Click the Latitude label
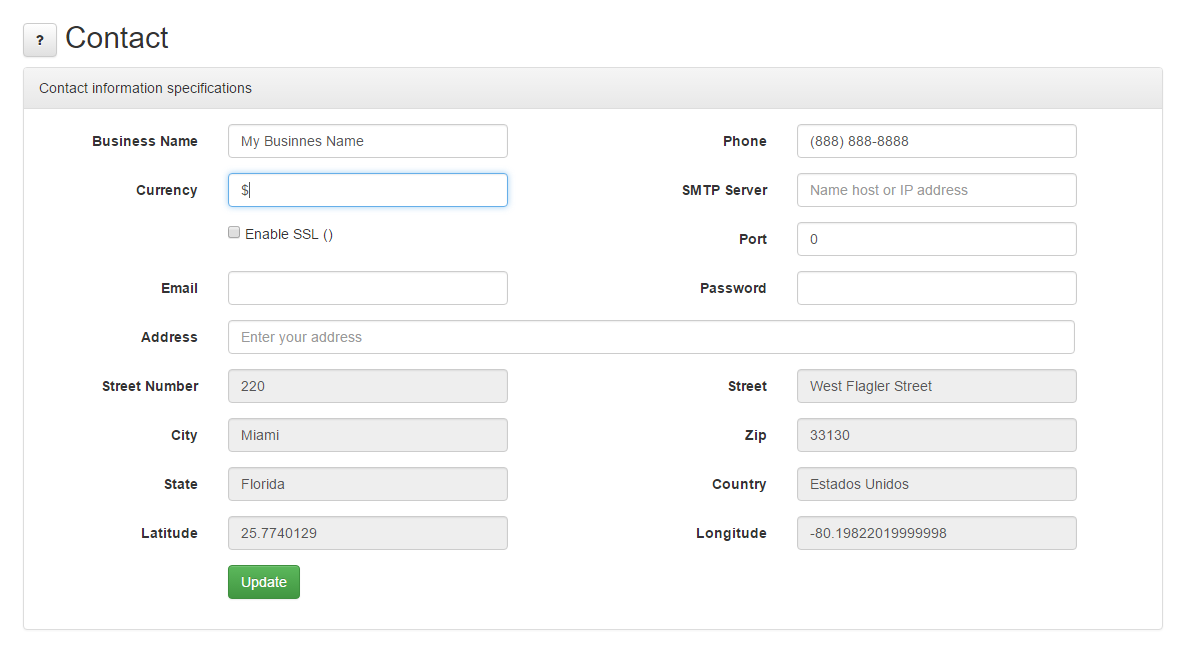The image size is (1183, 652). (169, 534)
